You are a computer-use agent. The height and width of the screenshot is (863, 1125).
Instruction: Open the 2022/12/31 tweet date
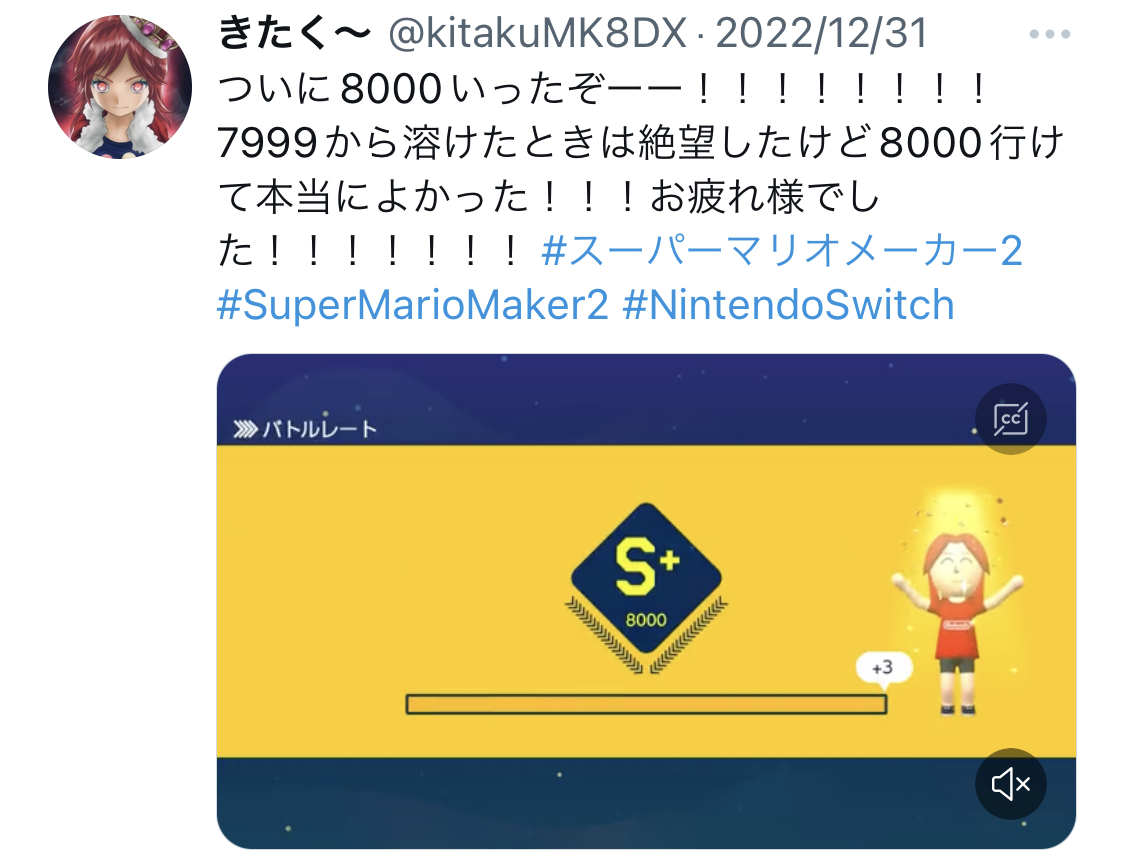coord(822,33)
